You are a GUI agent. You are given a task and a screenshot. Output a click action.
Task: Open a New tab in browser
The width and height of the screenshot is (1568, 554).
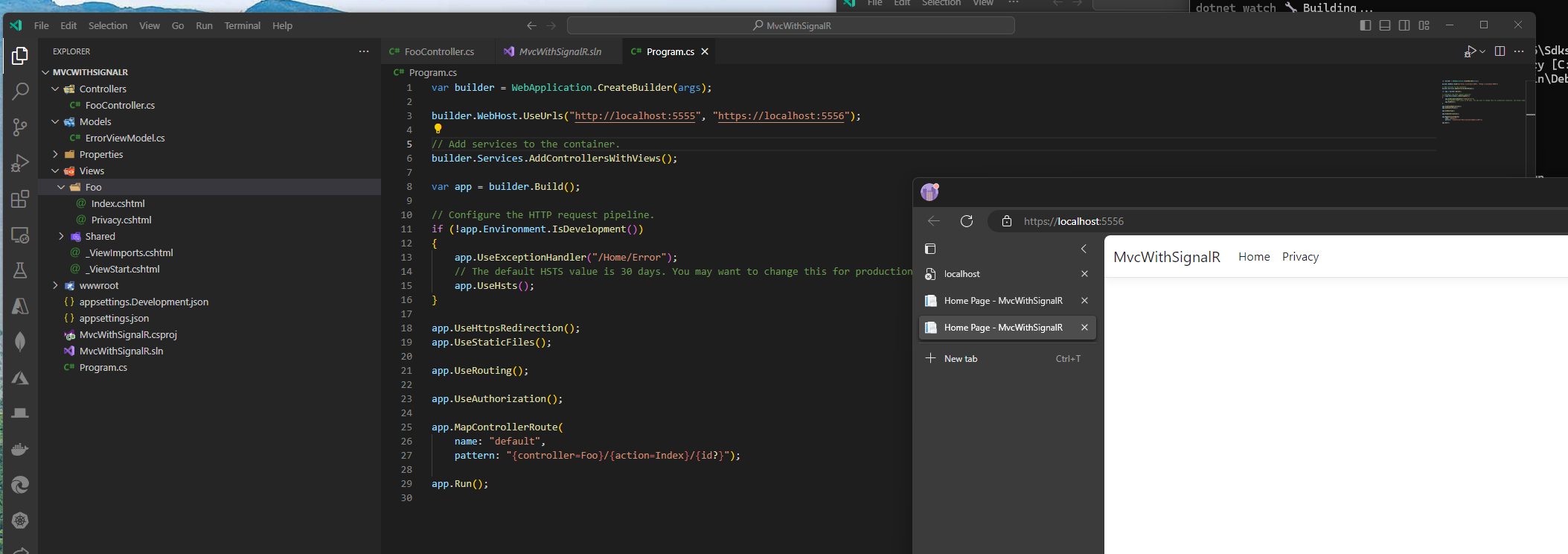coord(960,359)
